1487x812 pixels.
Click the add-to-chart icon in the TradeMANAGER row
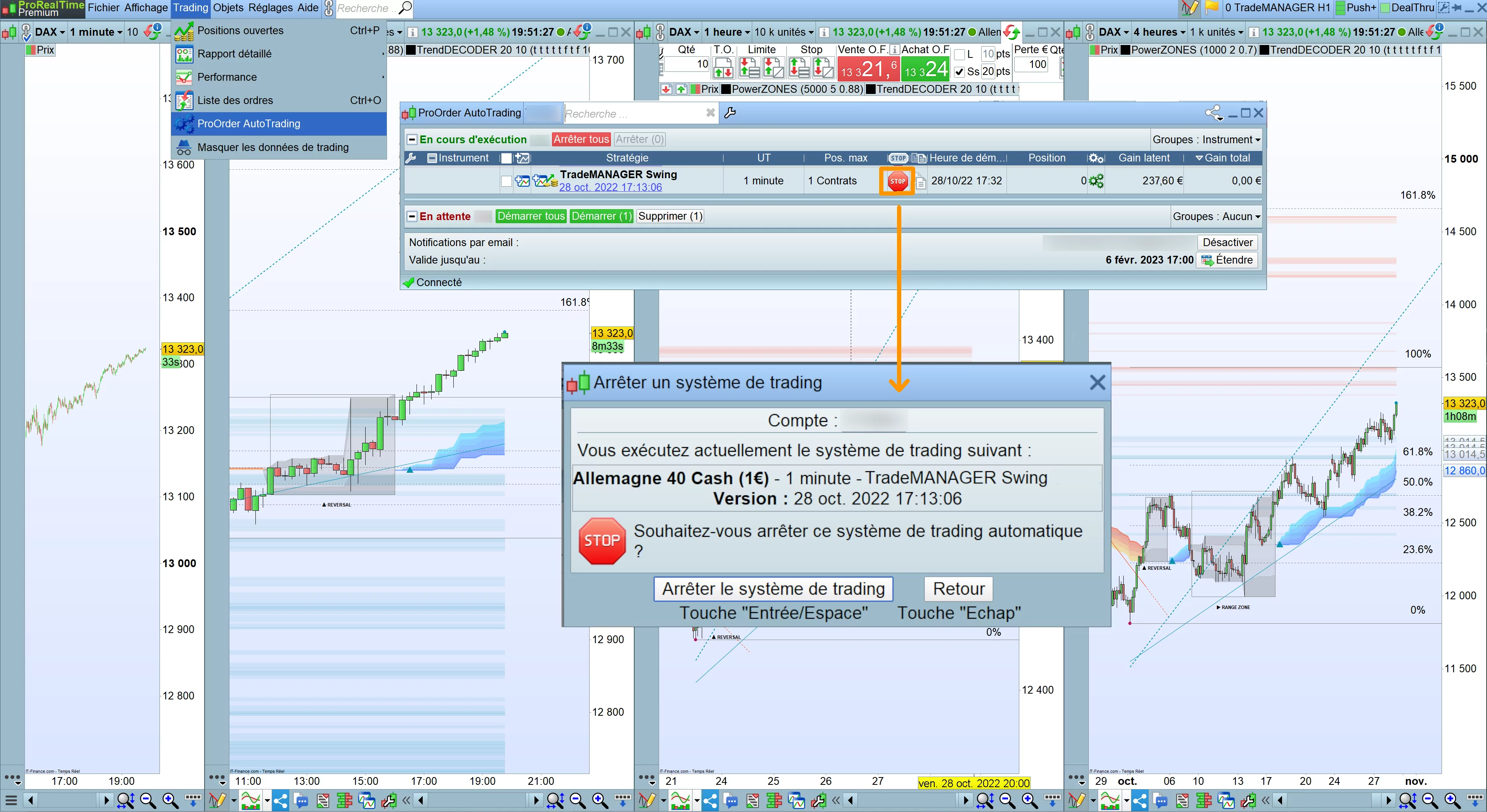pos(522,181)
